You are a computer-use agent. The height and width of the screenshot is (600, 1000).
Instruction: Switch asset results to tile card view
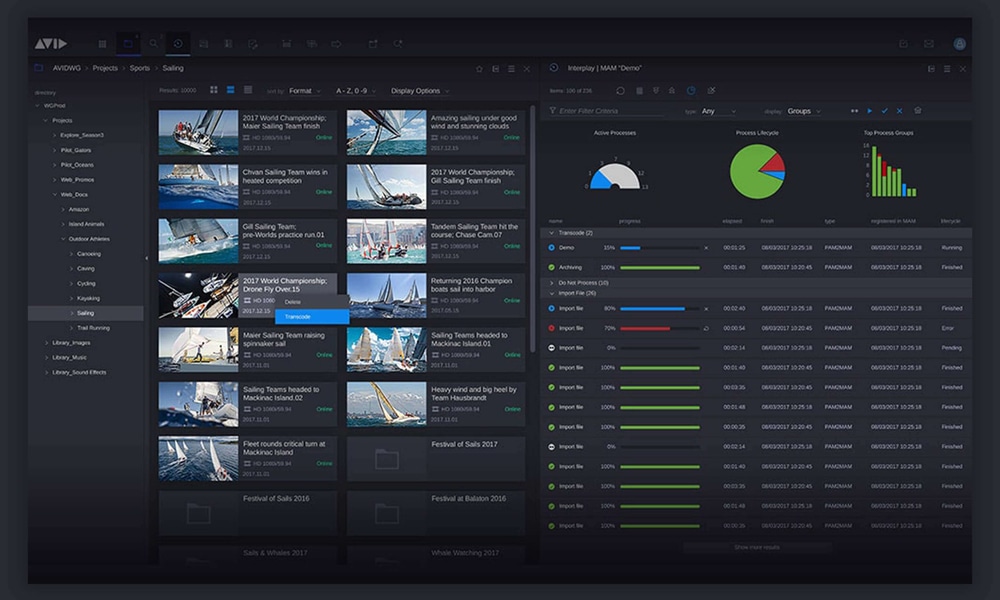[x=230, y=90]
